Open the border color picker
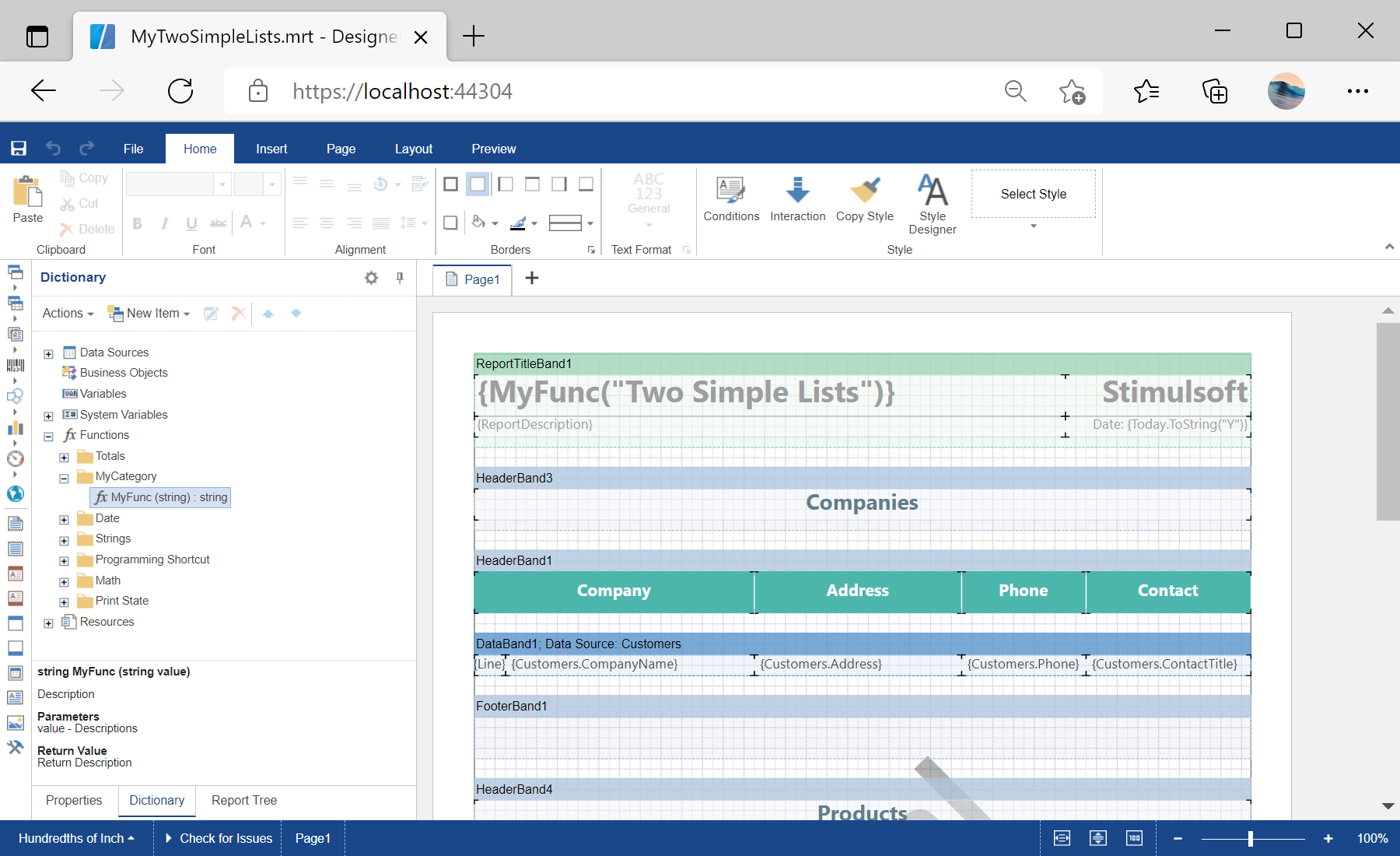The height and width of the screenshot is (856, 1400). [523, 223]
